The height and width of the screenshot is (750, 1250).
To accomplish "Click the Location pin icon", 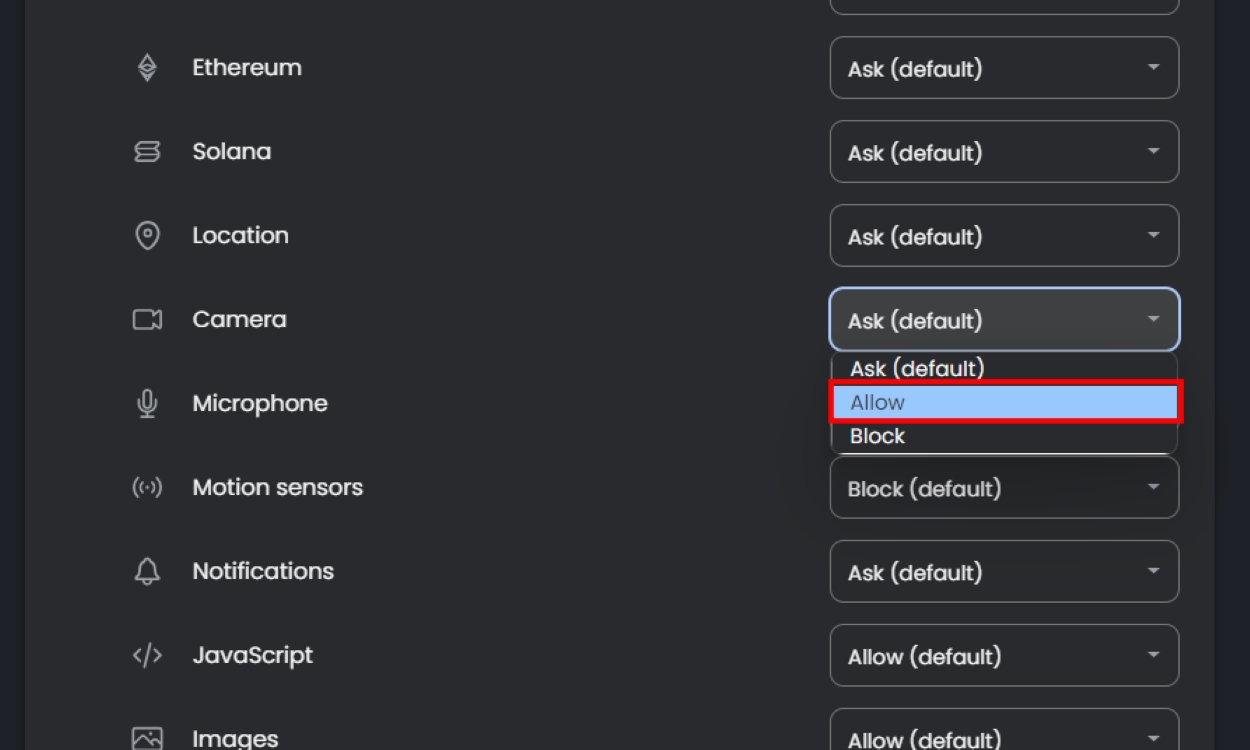I will (x=147, y=236).
